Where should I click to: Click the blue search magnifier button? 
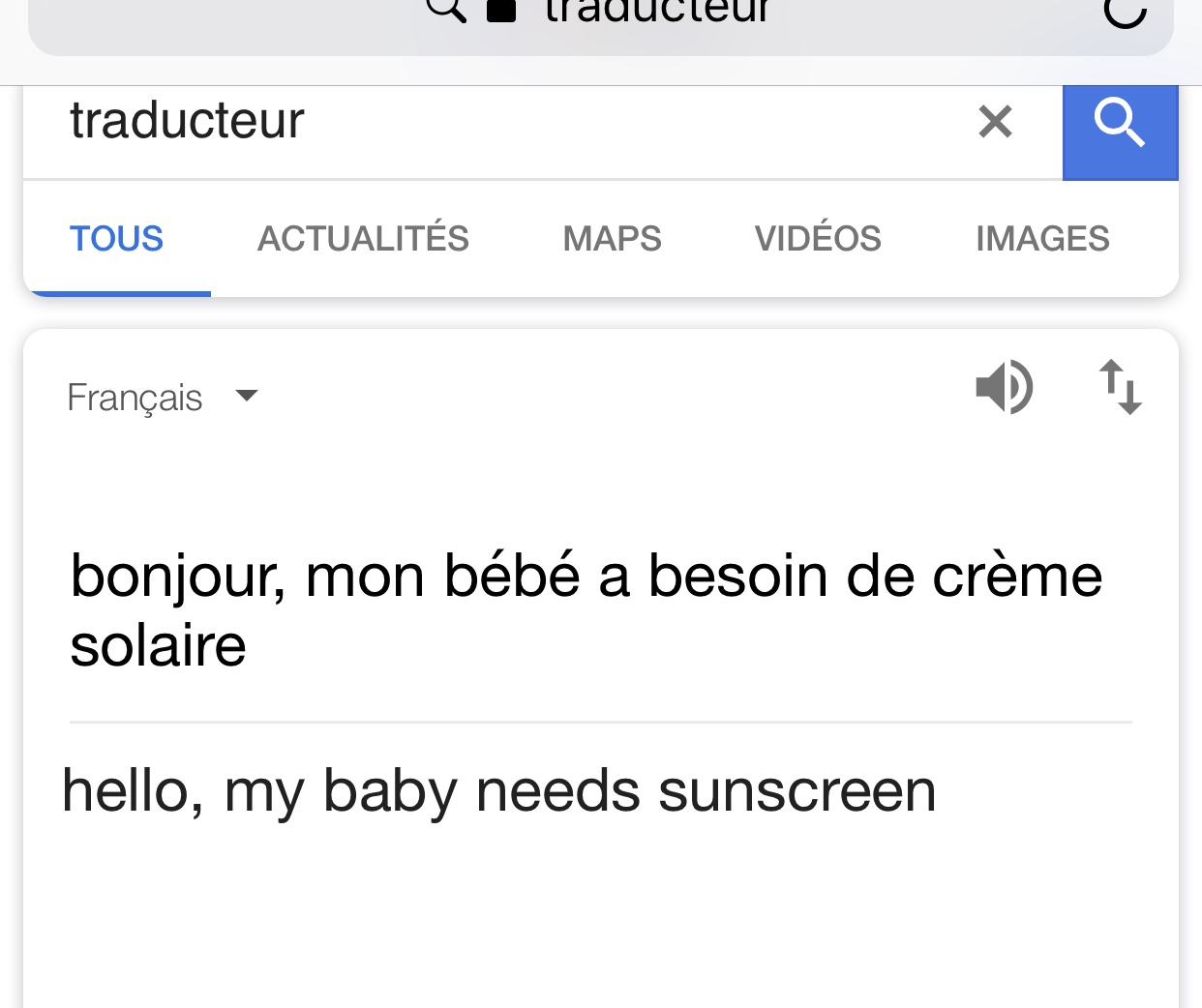point(1120,124)
